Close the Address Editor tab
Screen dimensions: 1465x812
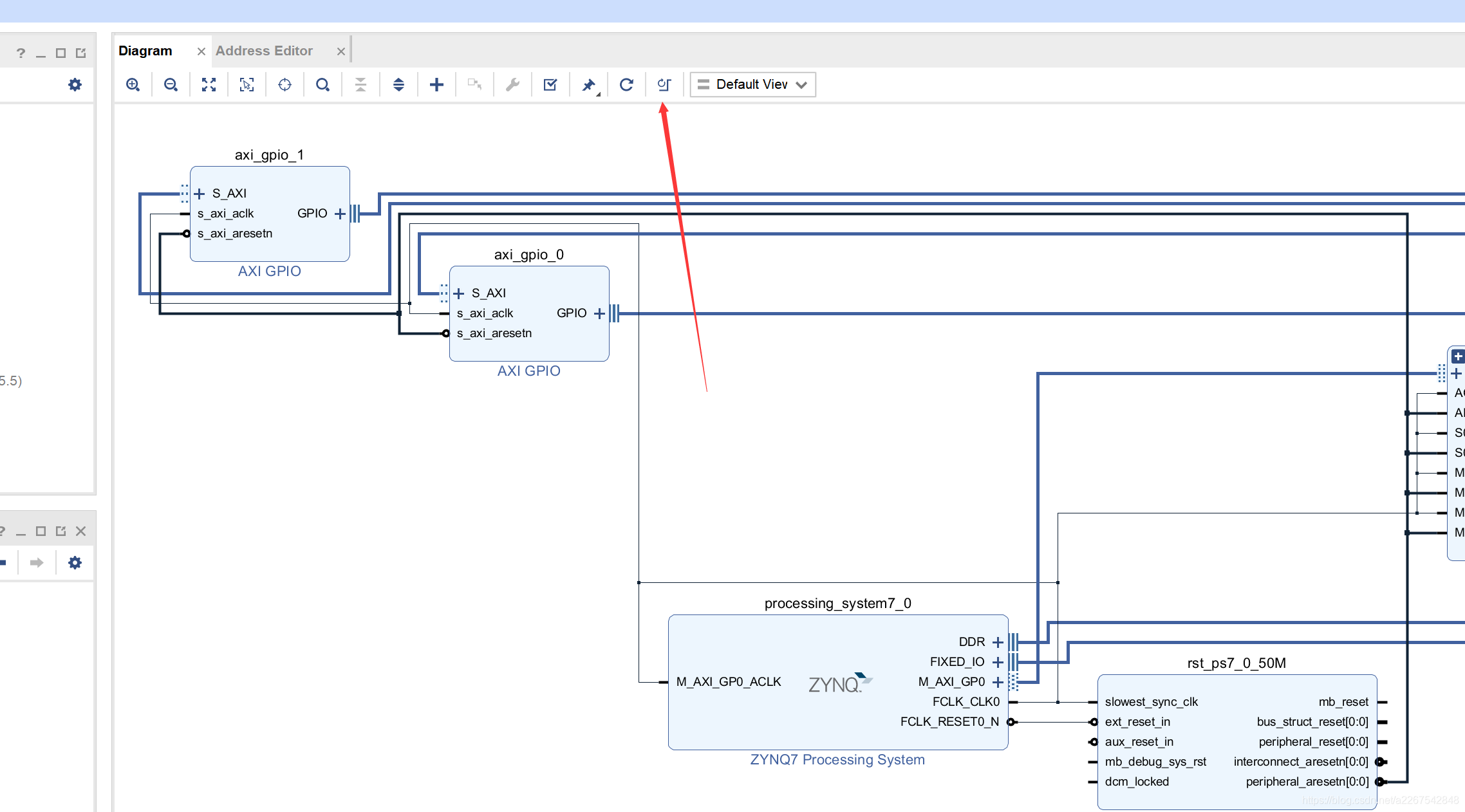pyautogui.click(x=341, y=51)
